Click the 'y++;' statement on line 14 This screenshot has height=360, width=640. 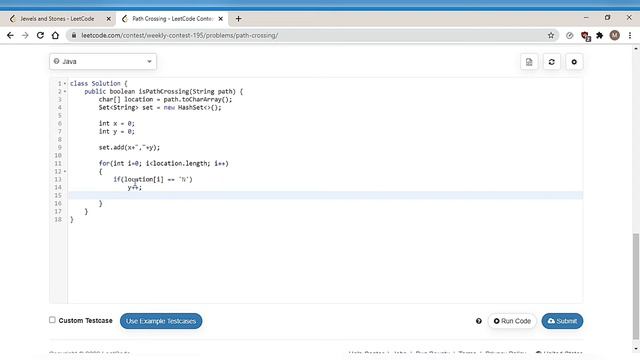click(x=135, y=187)
